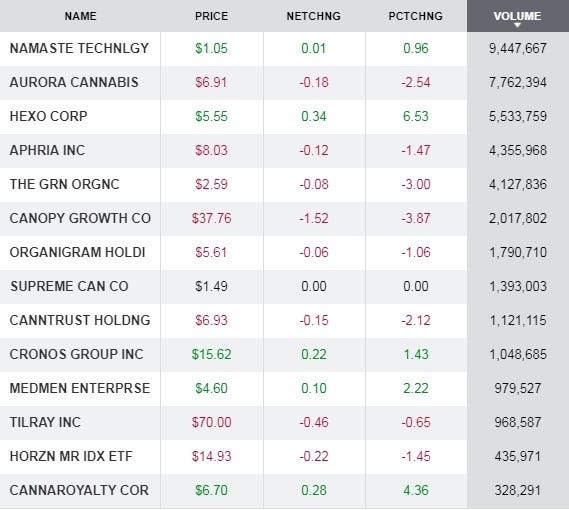The height and width of the screenshot is (510, 569).
Task: Click Cronos net change 0.22
Action: 314,354
